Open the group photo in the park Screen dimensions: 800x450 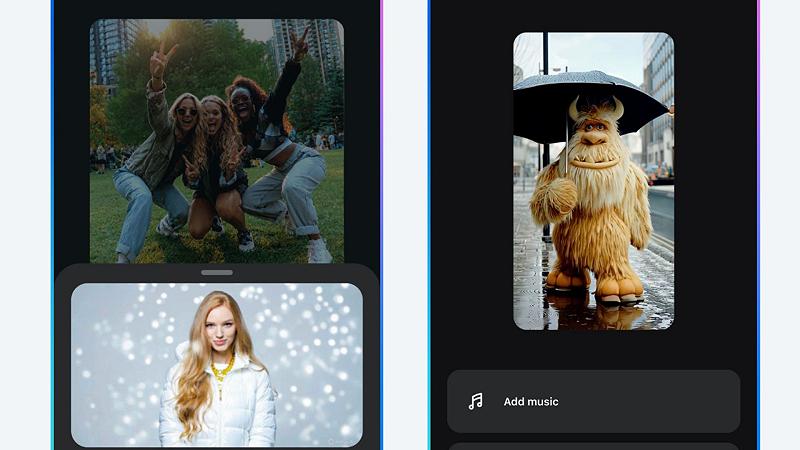point(216,141)
